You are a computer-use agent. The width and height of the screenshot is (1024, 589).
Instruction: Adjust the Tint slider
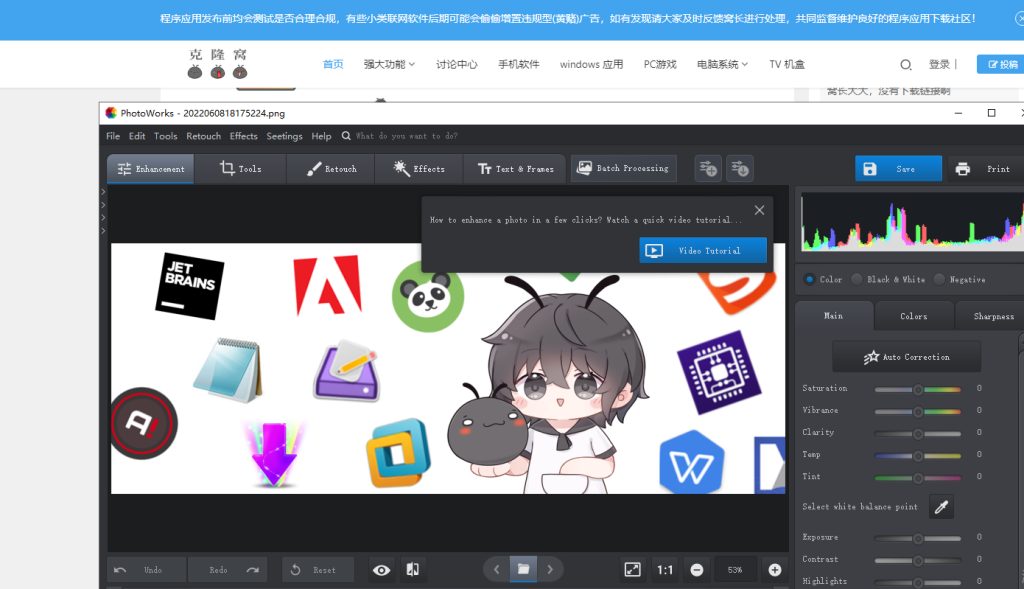tap(918, 478)
